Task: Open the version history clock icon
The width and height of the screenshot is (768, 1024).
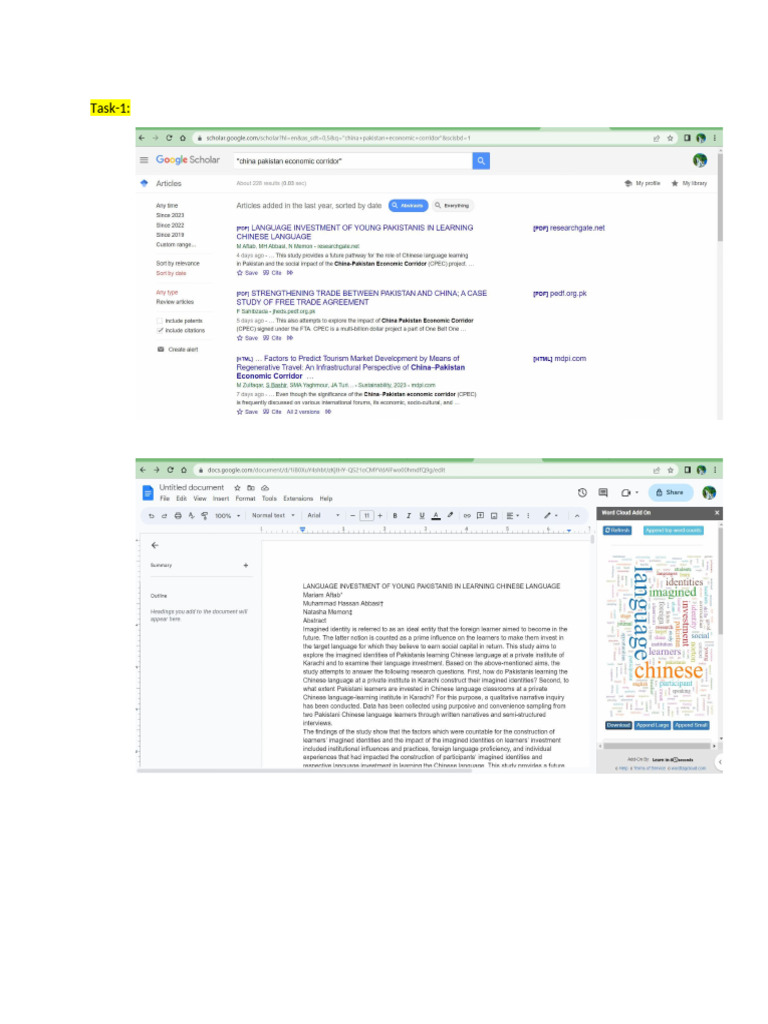Action: point(582,492)
